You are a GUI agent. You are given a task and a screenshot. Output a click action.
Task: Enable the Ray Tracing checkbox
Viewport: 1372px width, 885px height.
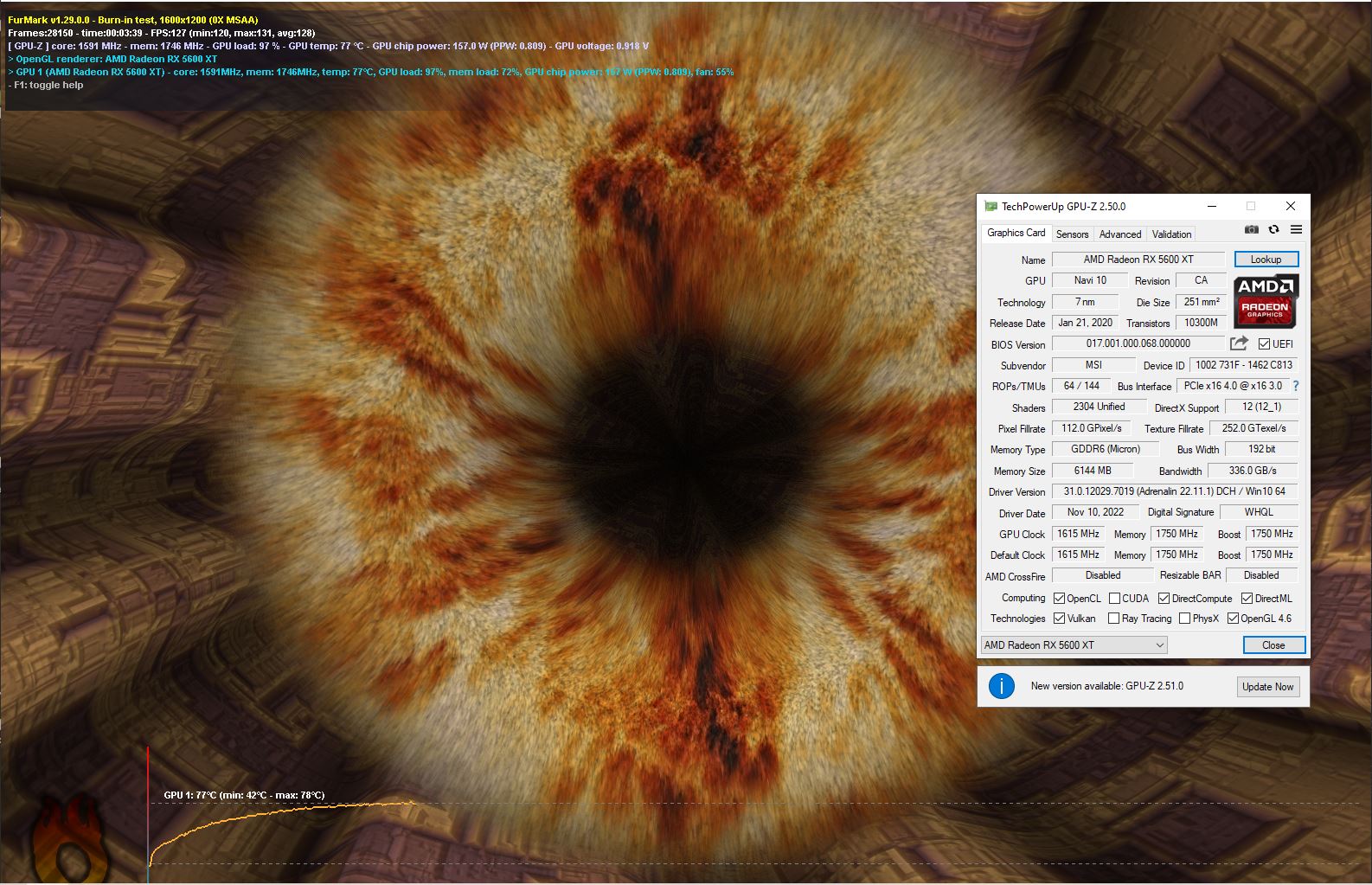click(x=1113, y=619)
